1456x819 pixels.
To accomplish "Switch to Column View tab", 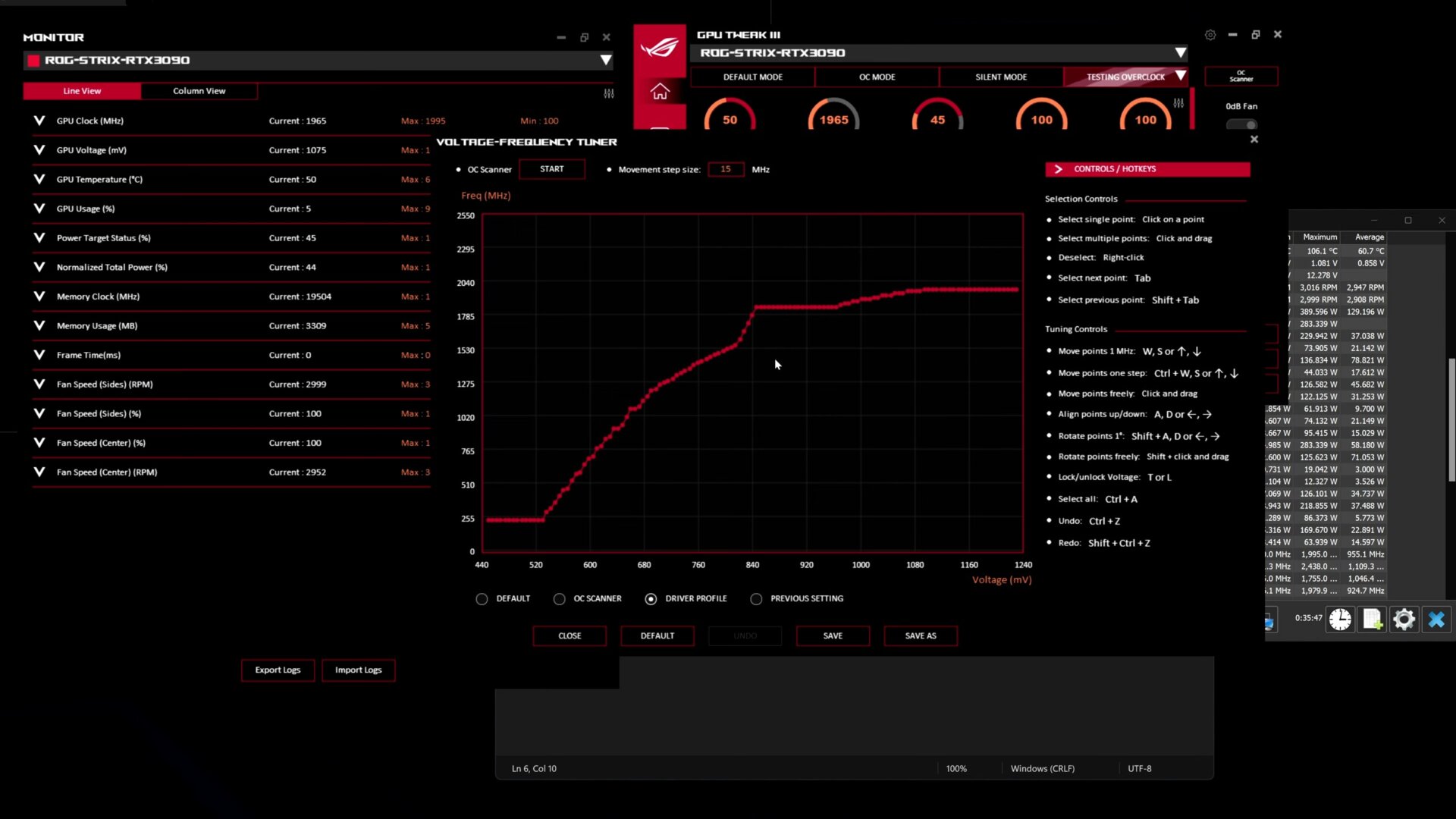I will click(199, 91).
